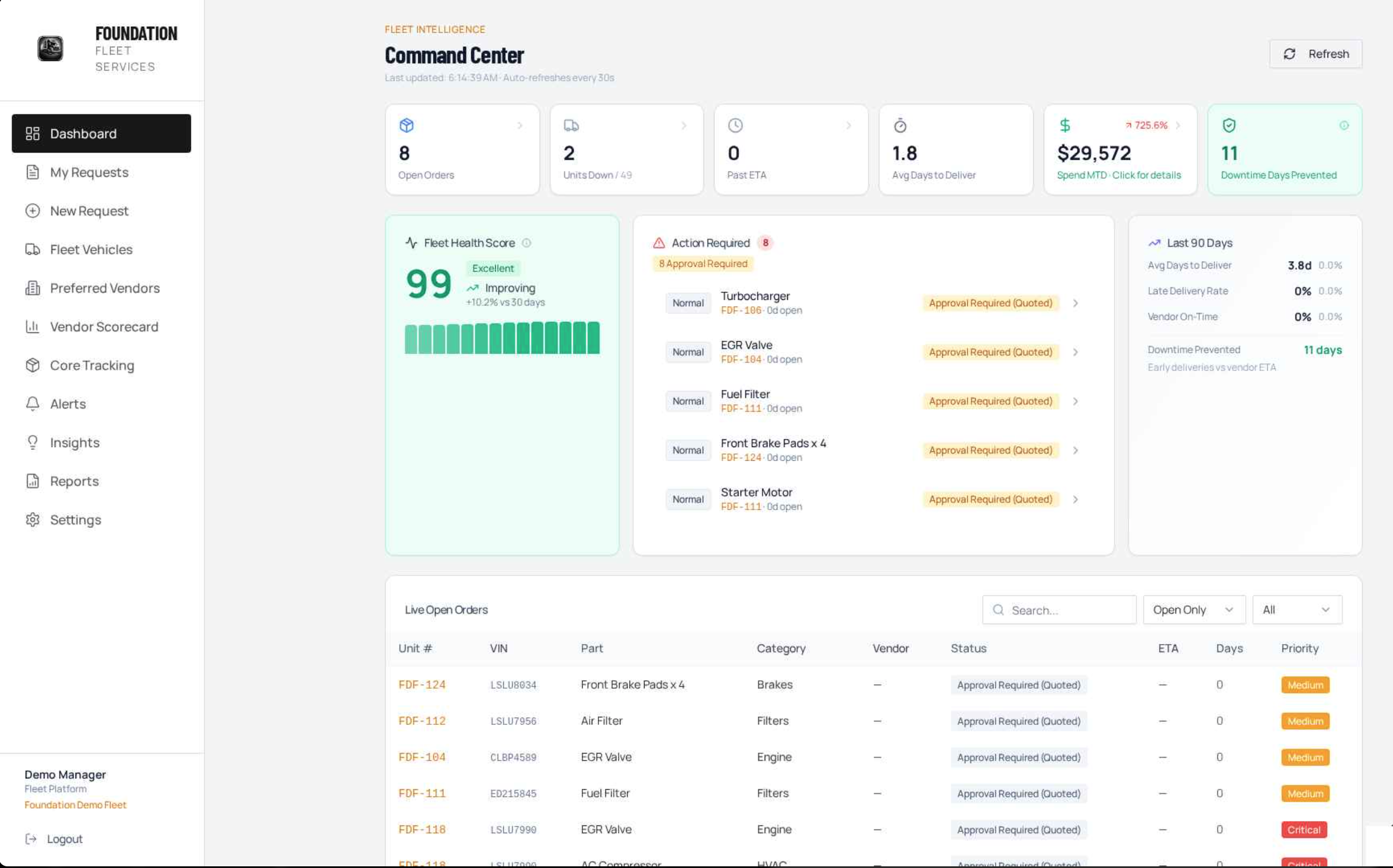1393x868 pixels.
Task: Open the FDF-124 unit link in table
Action: click(421, 684)
